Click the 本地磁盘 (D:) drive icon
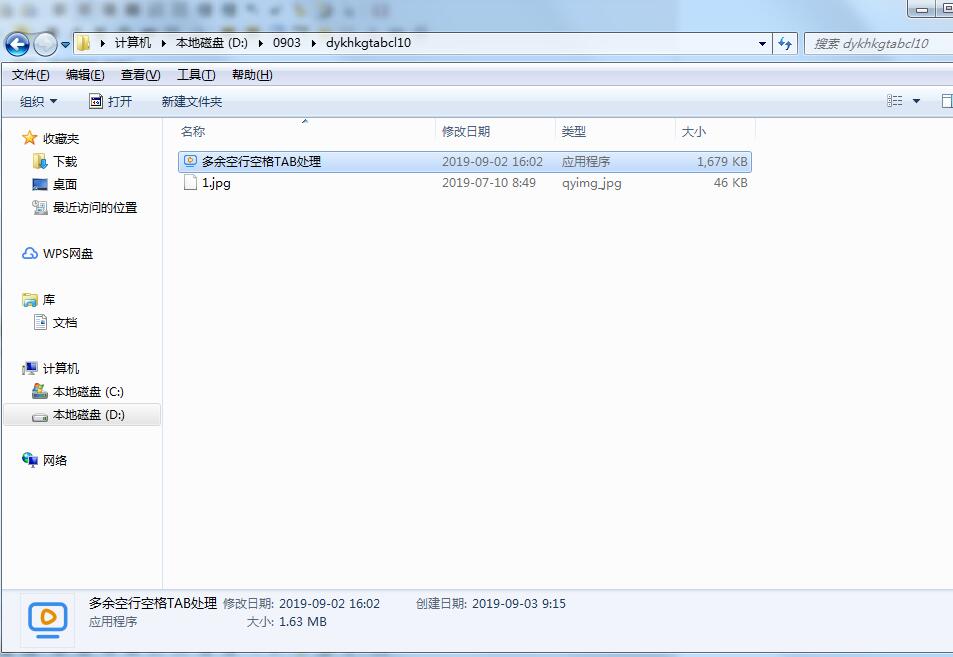Screen dimensions: 953x657 (40, 417)
